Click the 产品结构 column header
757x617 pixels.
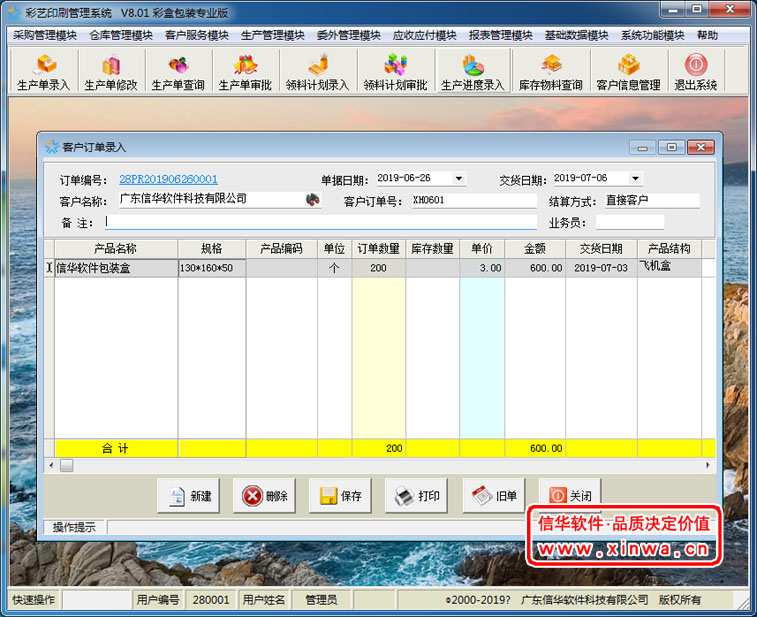point(669,249)
